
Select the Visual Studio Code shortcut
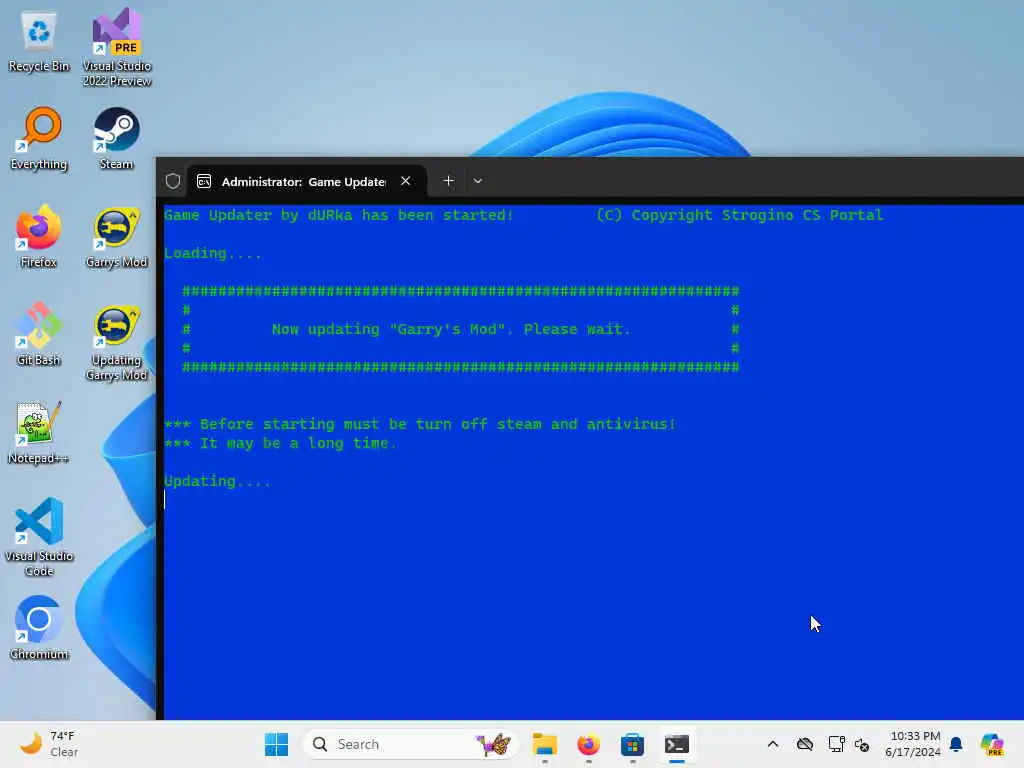coord(39,537)
